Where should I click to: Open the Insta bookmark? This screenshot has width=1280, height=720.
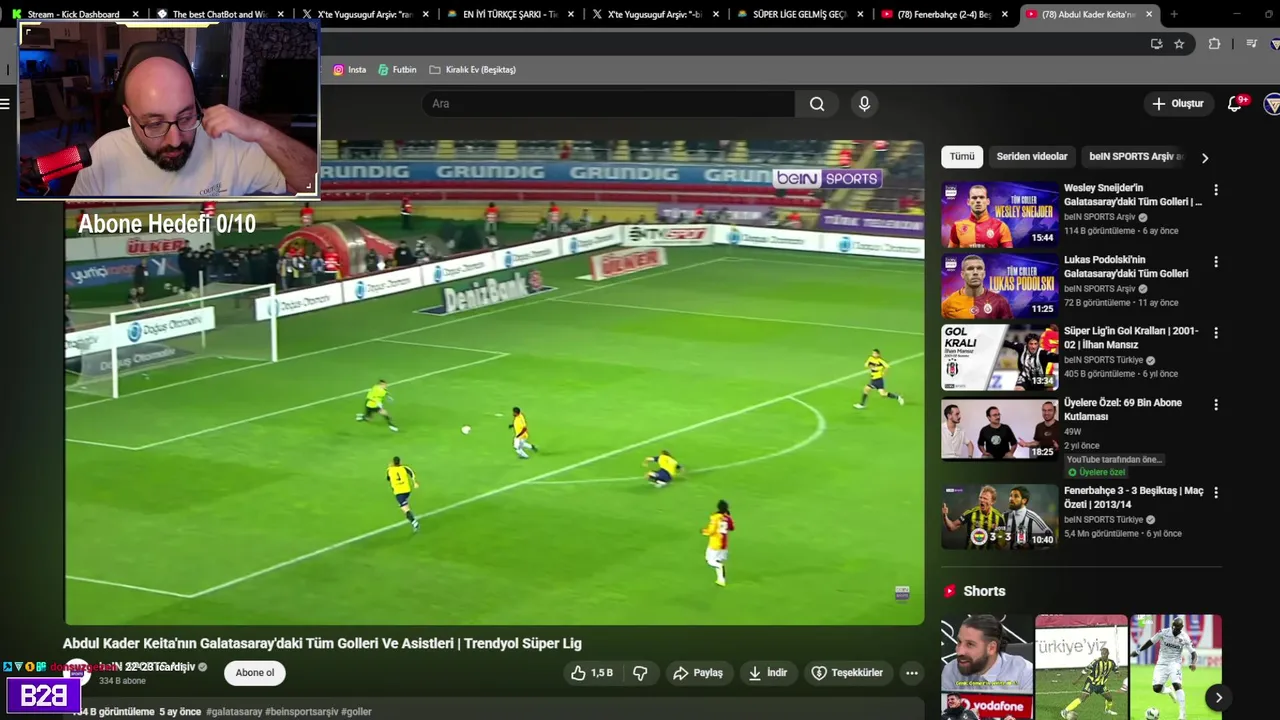point(349,70)
